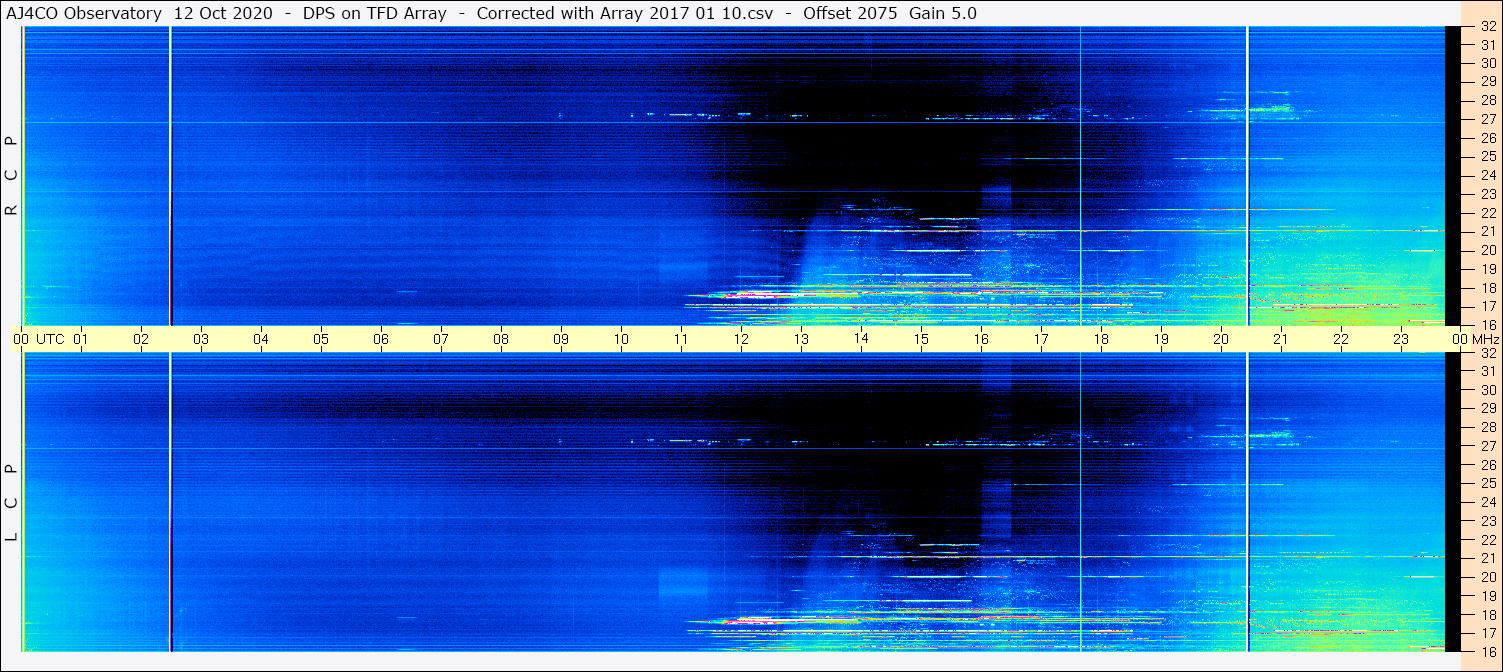Click the 17 MHz tick in RCP panel
The image size is (1503, 672).
(x=1487, y=306)
